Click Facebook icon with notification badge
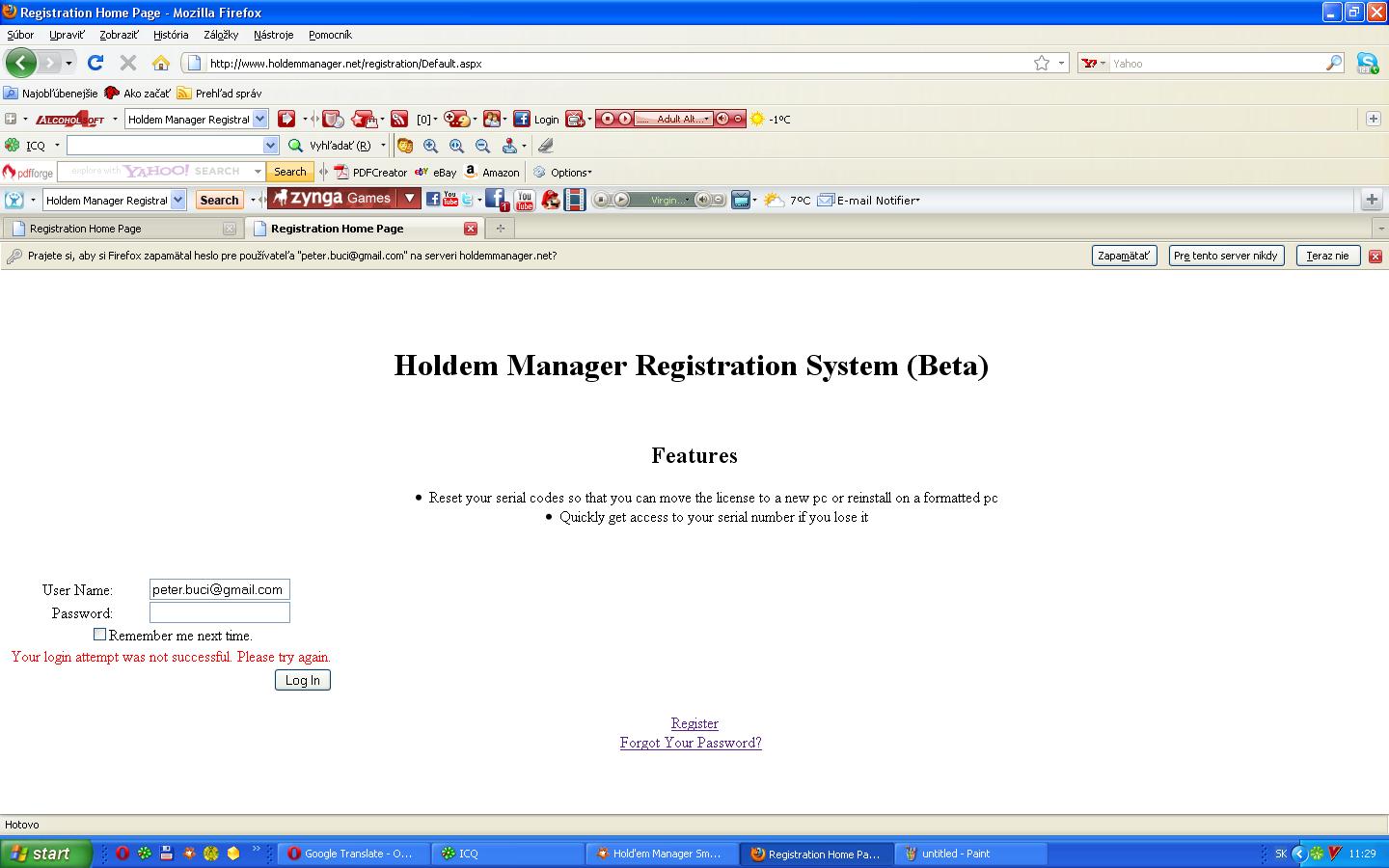 (497, 200)
